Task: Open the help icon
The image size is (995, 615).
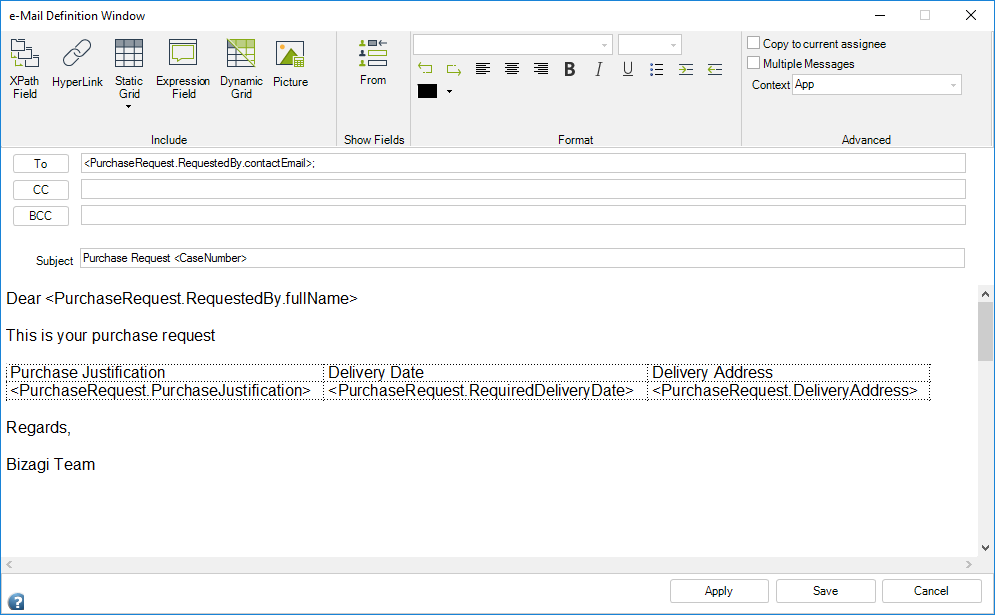Action: coord(16,601)
